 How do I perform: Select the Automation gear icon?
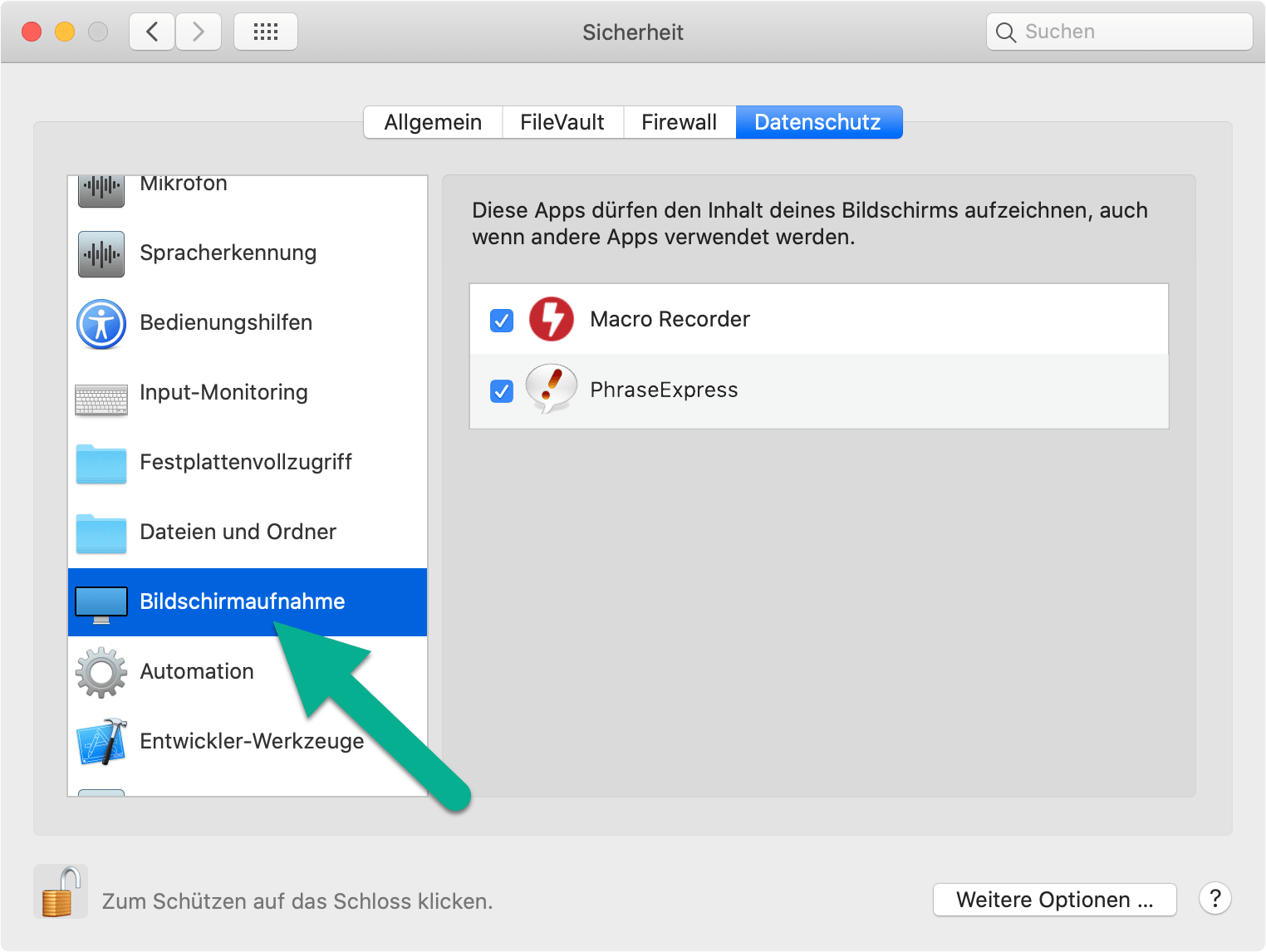(x=101, y=672)
